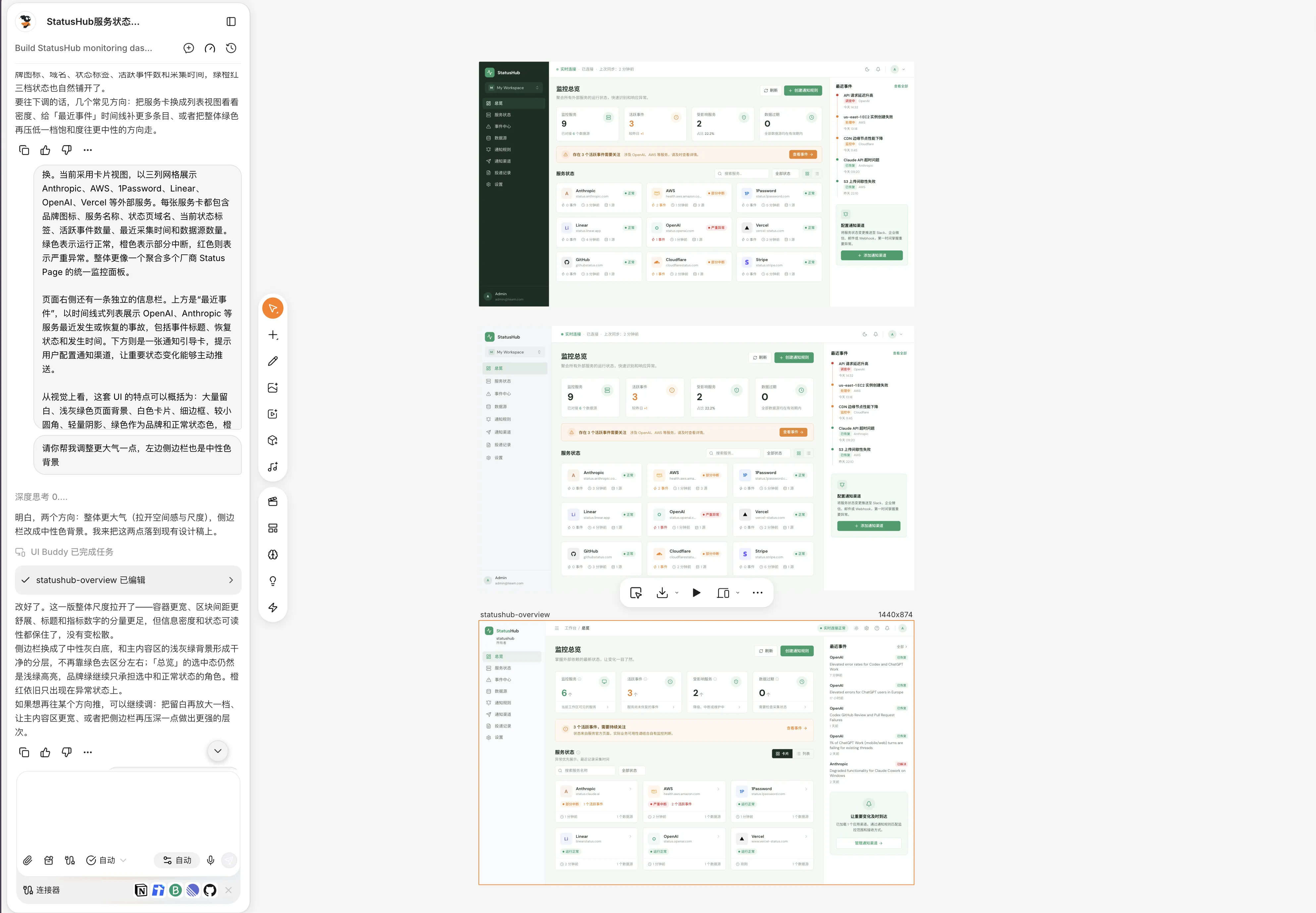Click 创建通知规则 in statushub-overview frame

(x=797, y=651)
